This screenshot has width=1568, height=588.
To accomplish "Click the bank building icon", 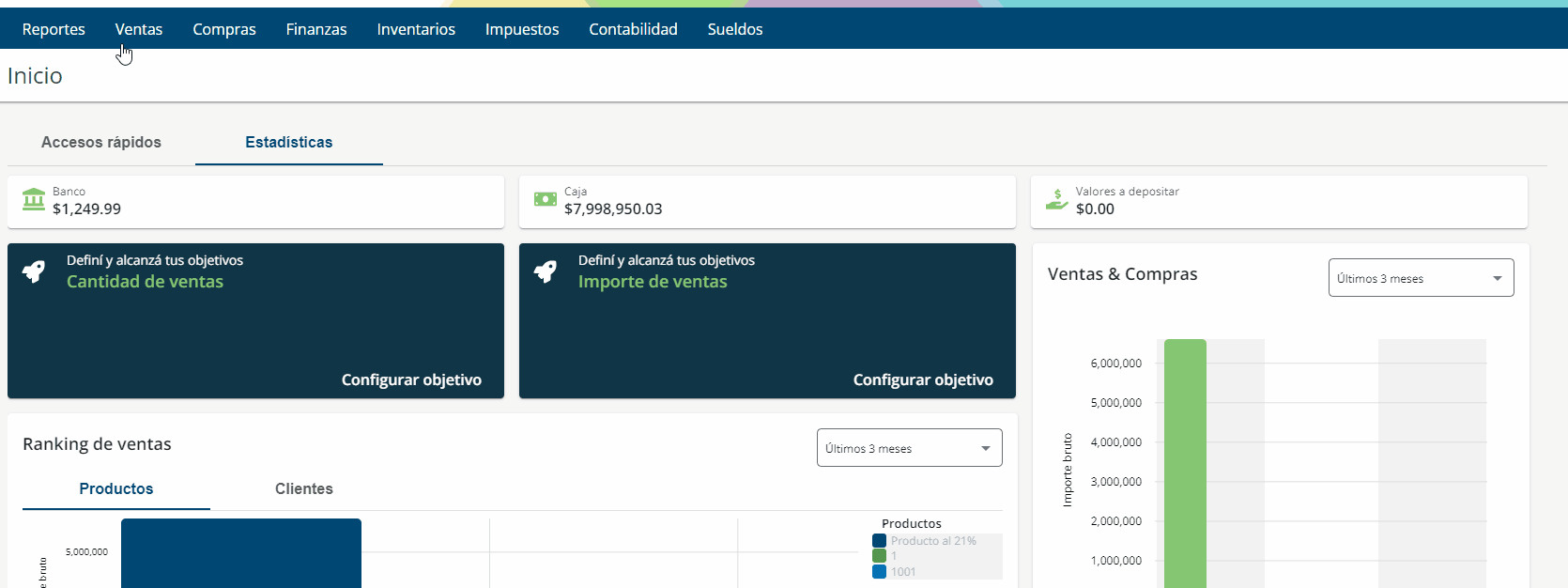I will pyautogui.click(x=34, y=199).
